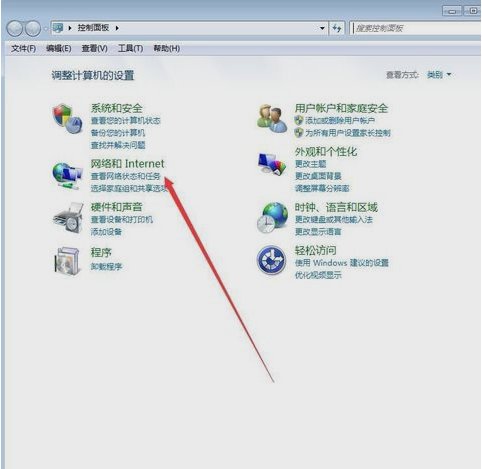Click 更改桌面背景 link
Image resolution: width=482 pixels, height=469 pixels.
click(318, 176)
